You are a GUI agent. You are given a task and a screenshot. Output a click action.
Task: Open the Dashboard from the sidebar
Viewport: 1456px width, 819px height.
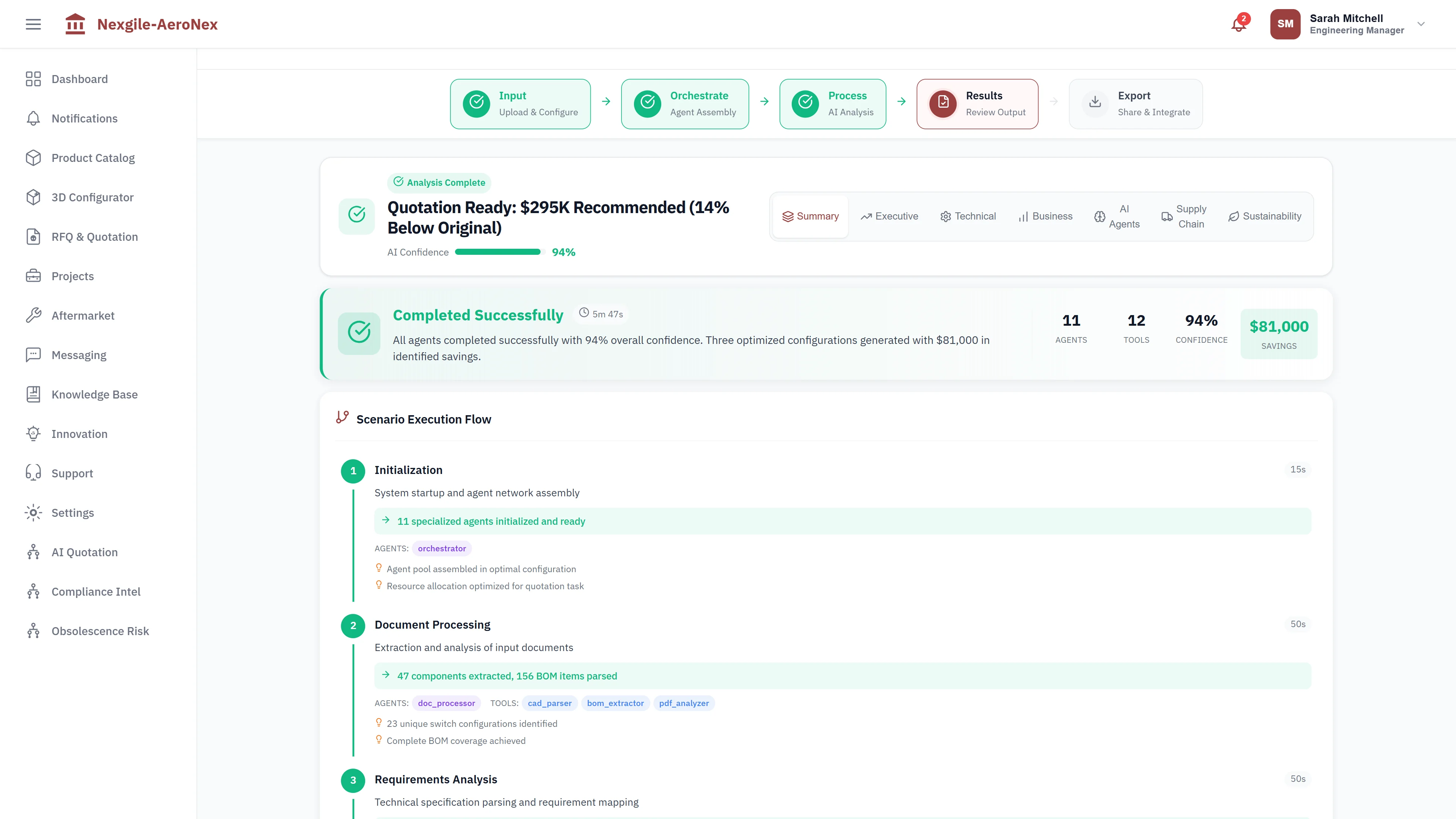[x=79, y=79]
